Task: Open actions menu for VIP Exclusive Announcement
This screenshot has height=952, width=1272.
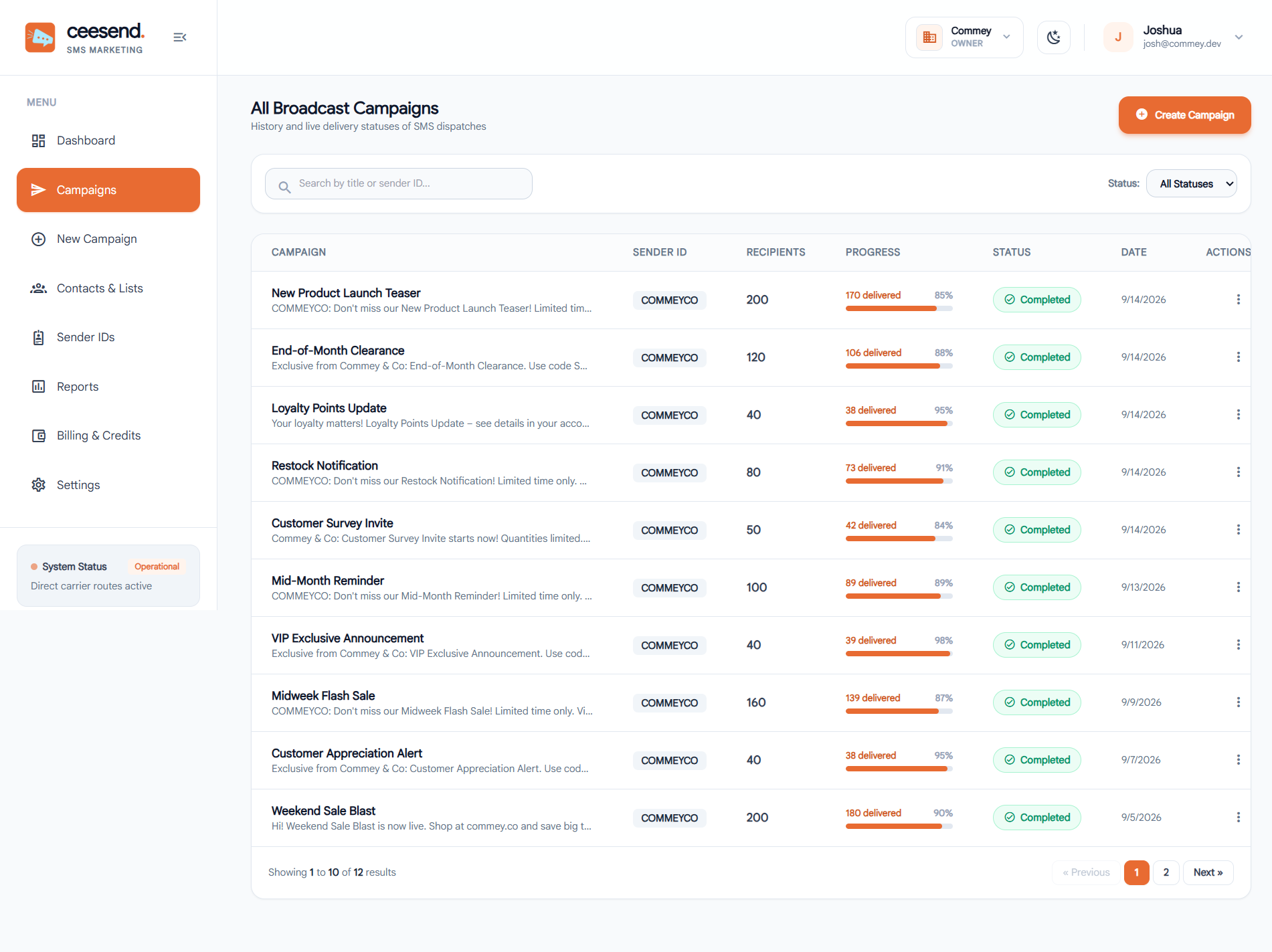Action: coord(1239,645)
